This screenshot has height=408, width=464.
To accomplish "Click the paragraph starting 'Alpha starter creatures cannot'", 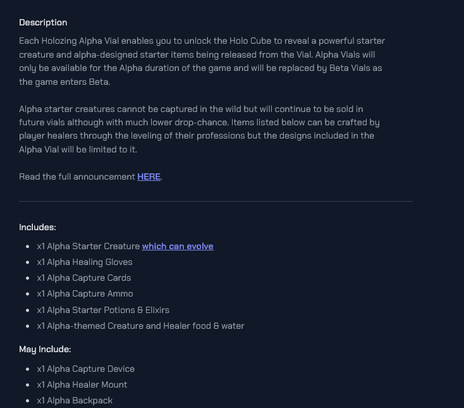I will pos(199,129).
